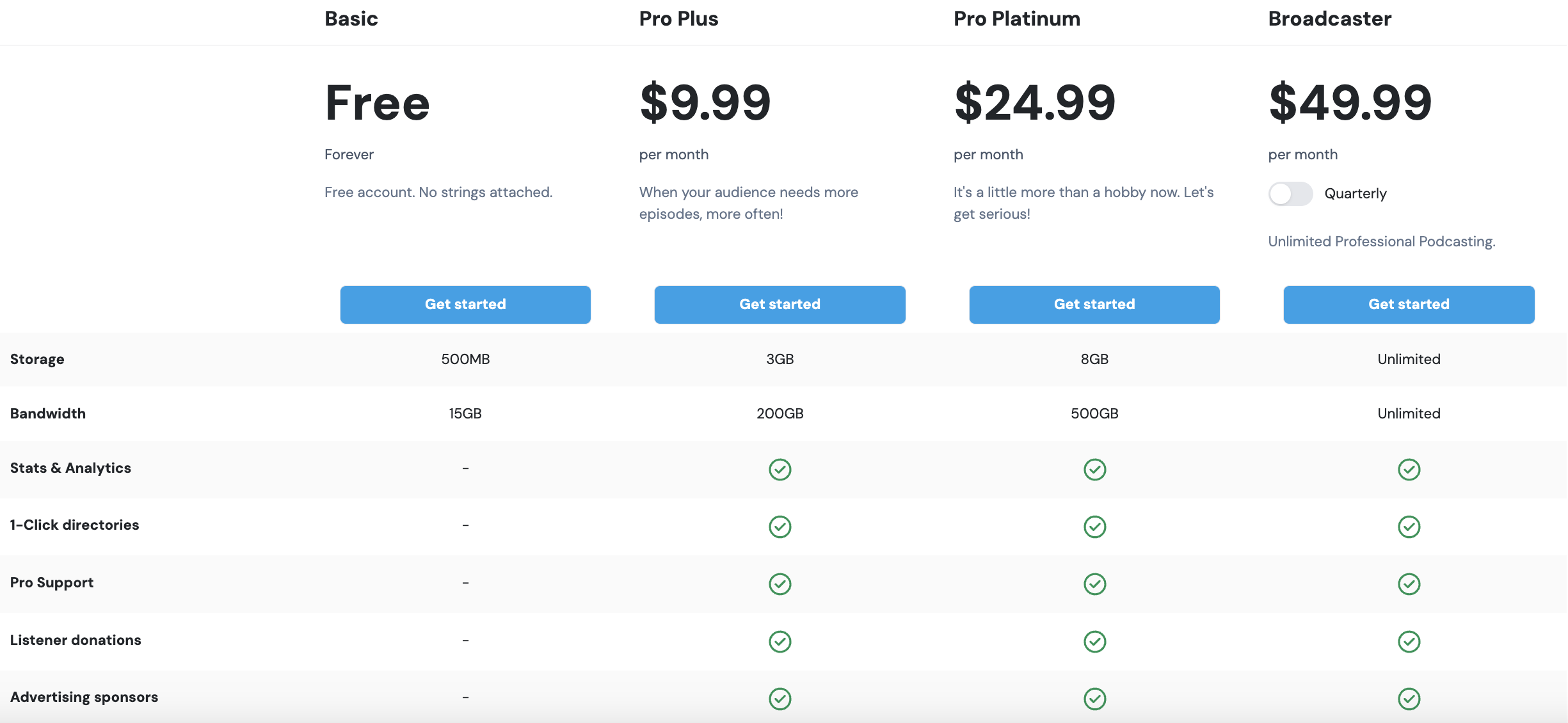Click the $9.99 price text

click(705, 102)
